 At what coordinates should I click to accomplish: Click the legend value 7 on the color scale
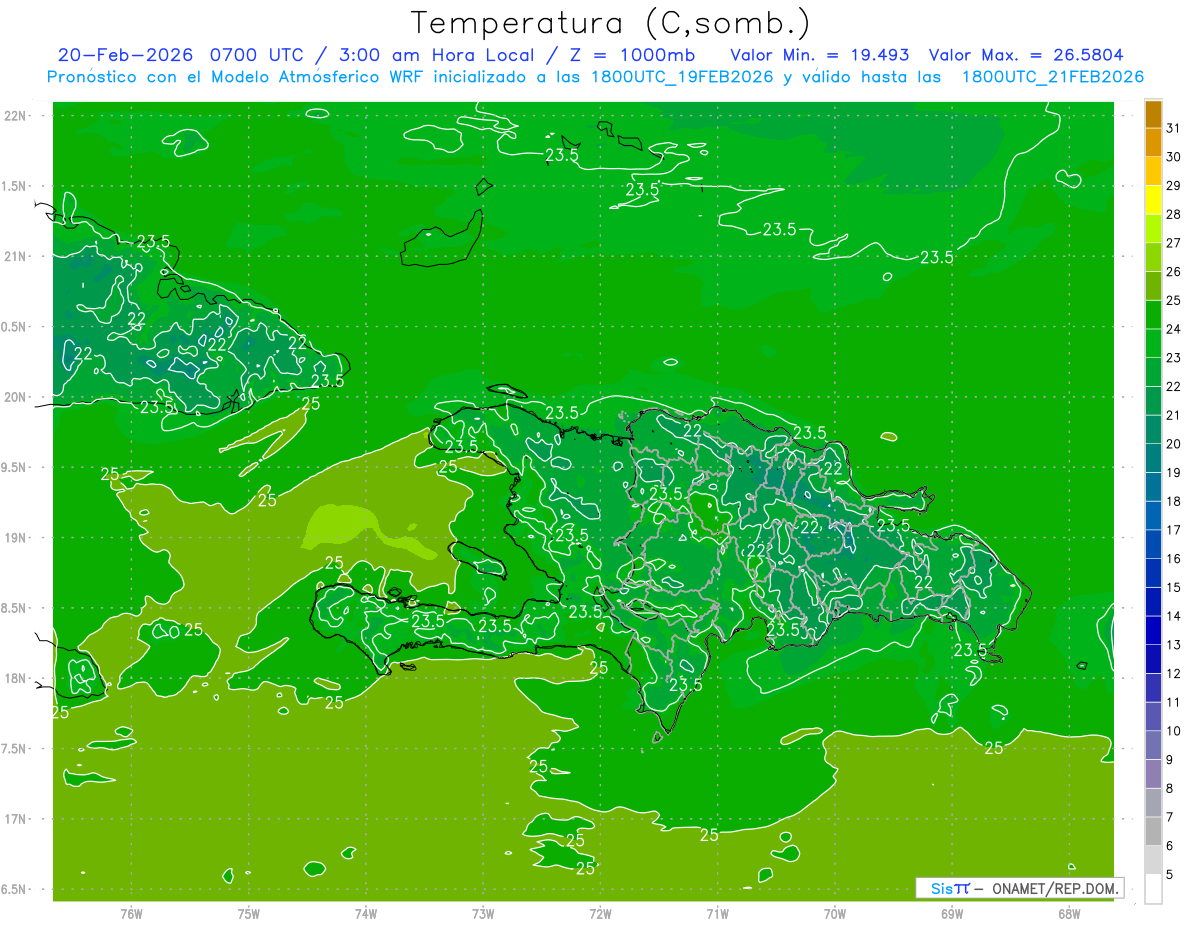[x=1170, y=817]
